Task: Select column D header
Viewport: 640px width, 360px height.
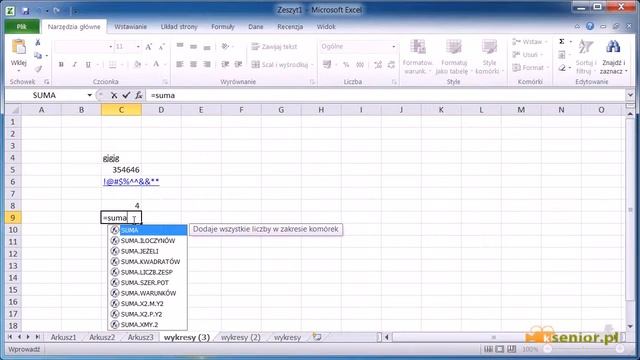Action: [161, 110]
